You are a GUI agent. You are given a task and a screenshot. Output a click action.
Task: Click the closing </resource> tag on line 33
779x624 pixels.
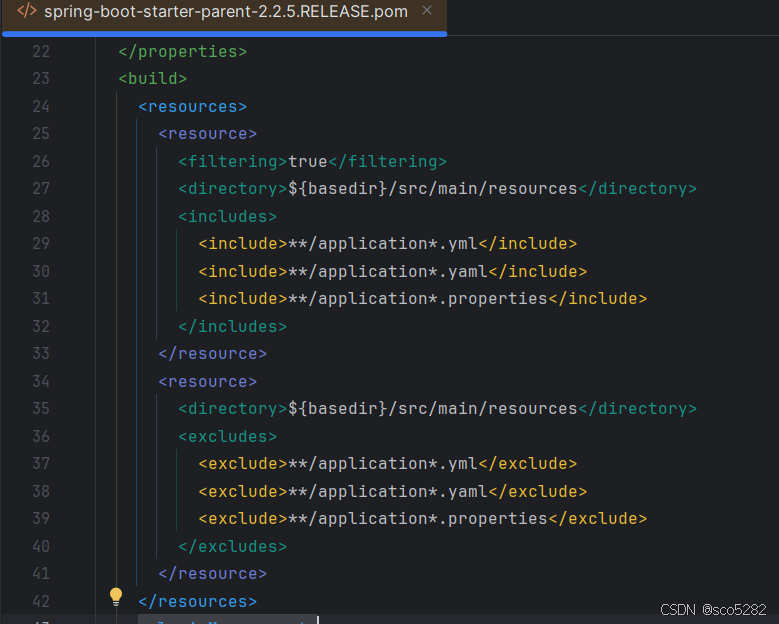tap(212, 354)
